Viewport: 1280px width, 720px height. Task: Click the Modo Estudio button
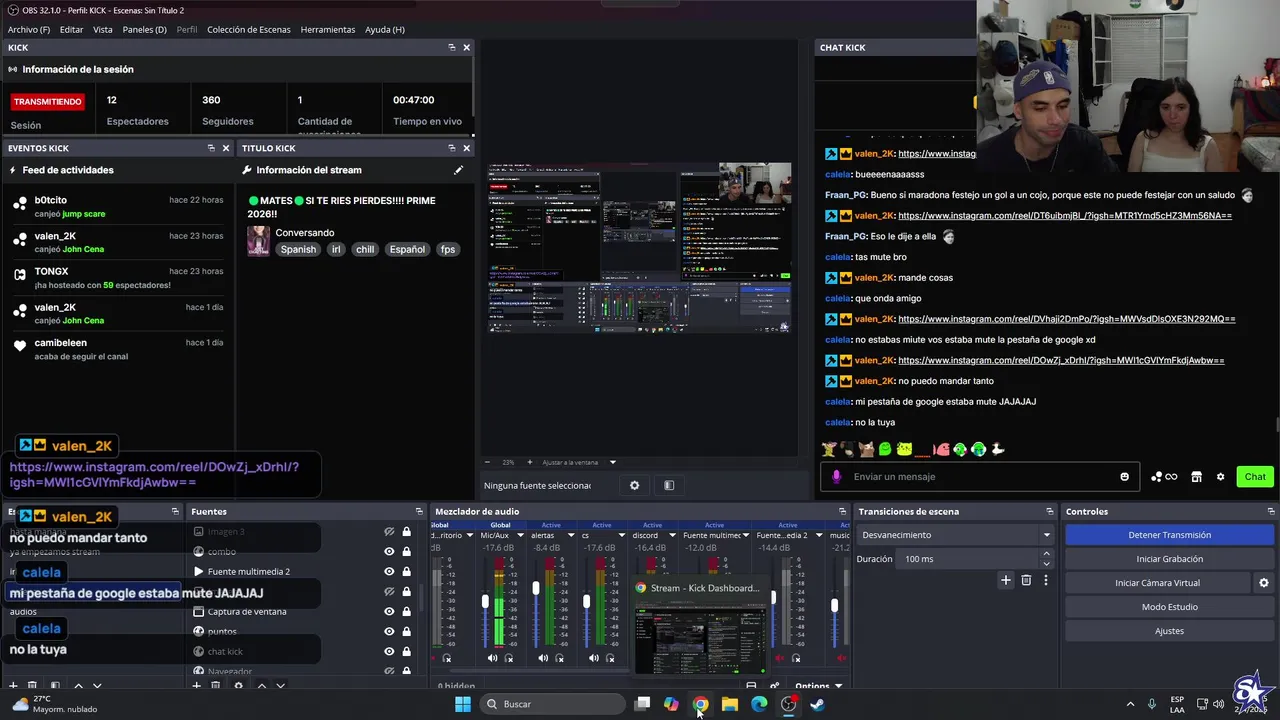(x=1169, y=607)
